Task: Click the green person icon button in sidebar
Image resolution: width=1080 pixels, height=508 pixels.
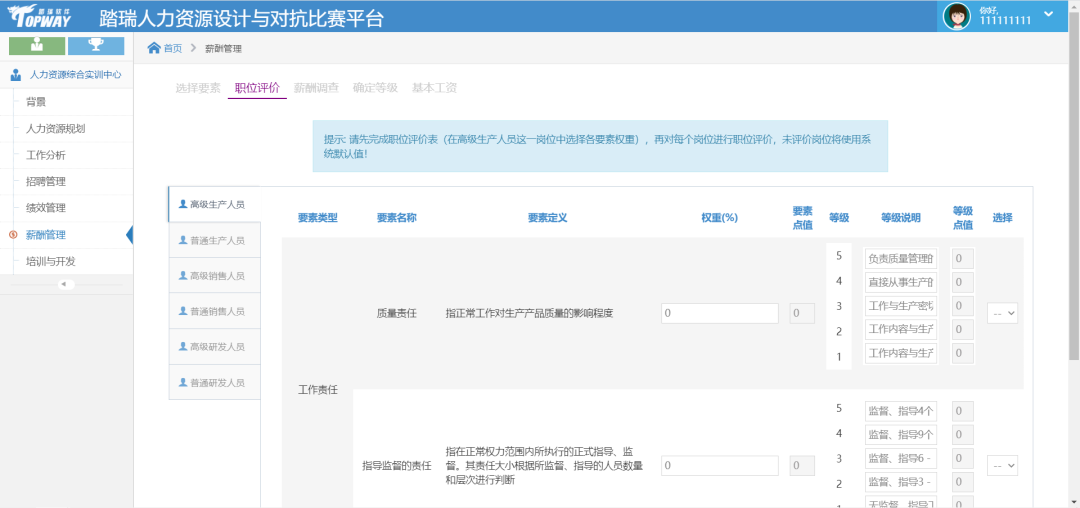Action: point(37,45)
